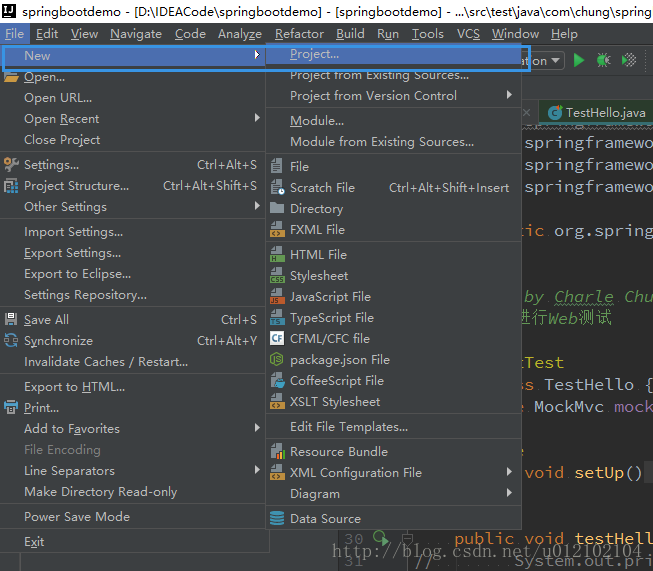Image resolution: width=653 pixels, height=571 pixels.
Task: Close the editor tab left of TestHello.java
Action: (x=526, y=112)
